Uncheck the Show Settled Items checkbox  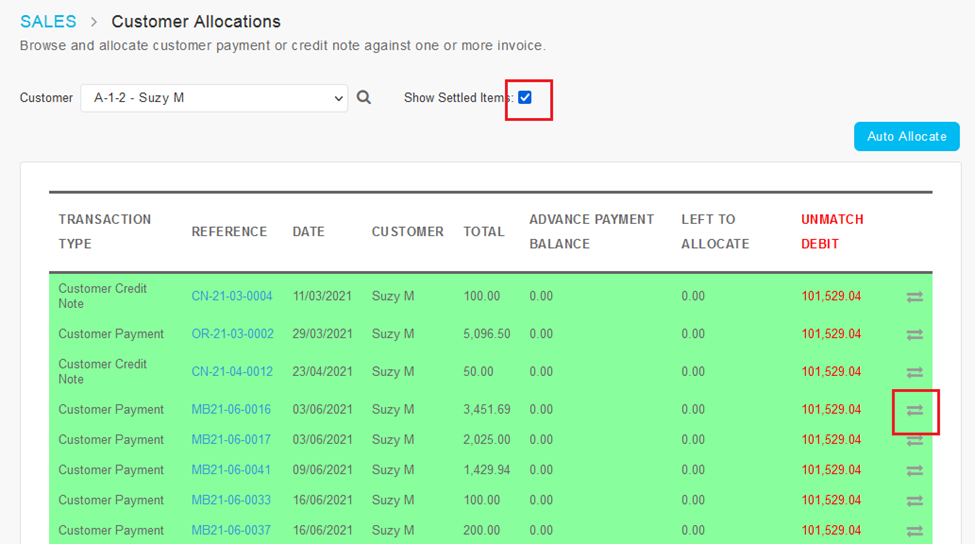pos(525,97)
